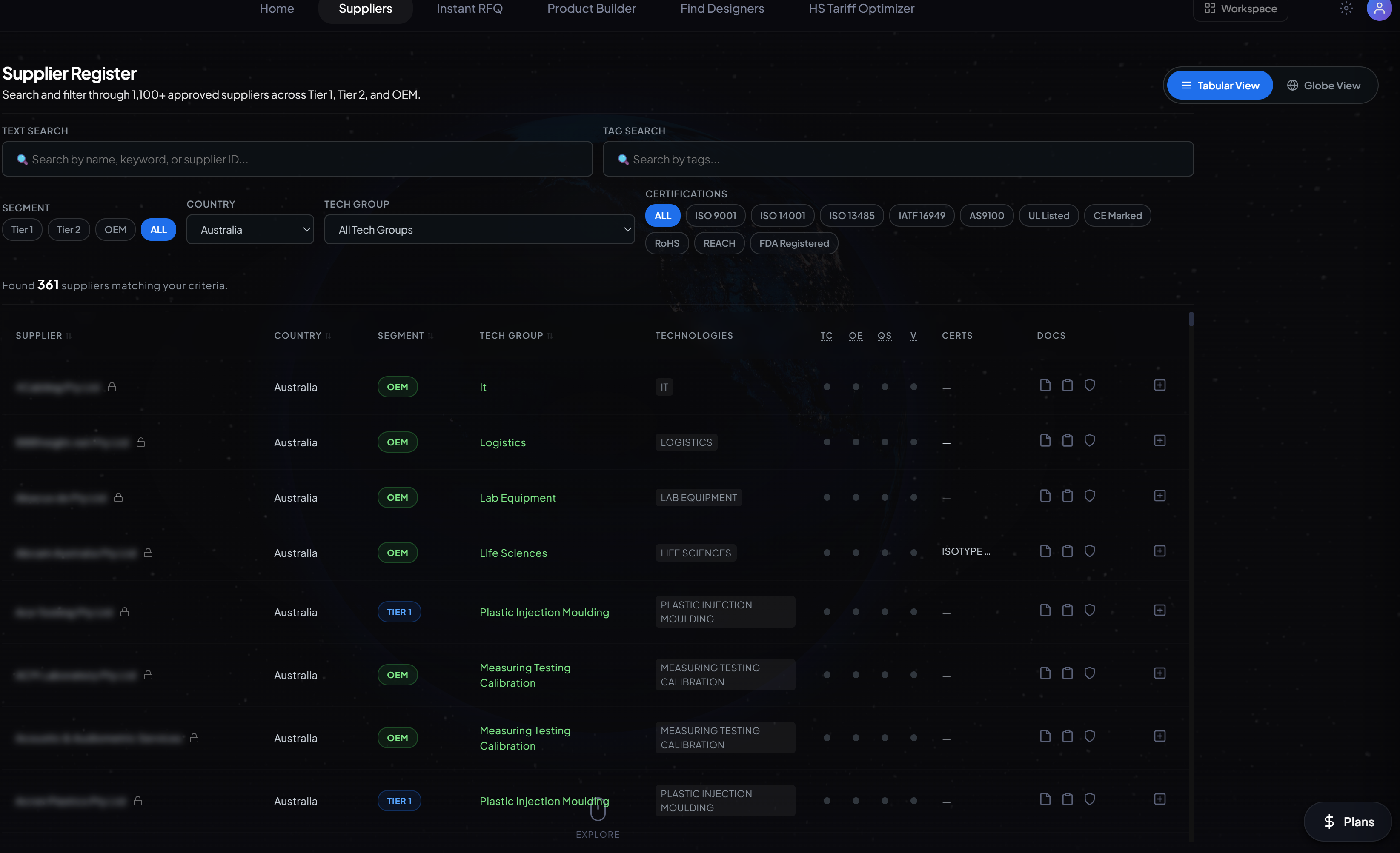Open the Country dropdown showing Australia

[x=250, y=229]
